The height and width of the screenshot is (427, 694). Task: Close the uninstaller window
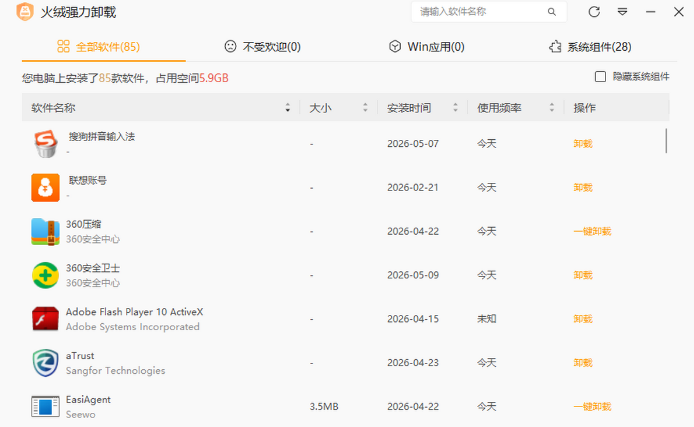click(x=679, y=12)
